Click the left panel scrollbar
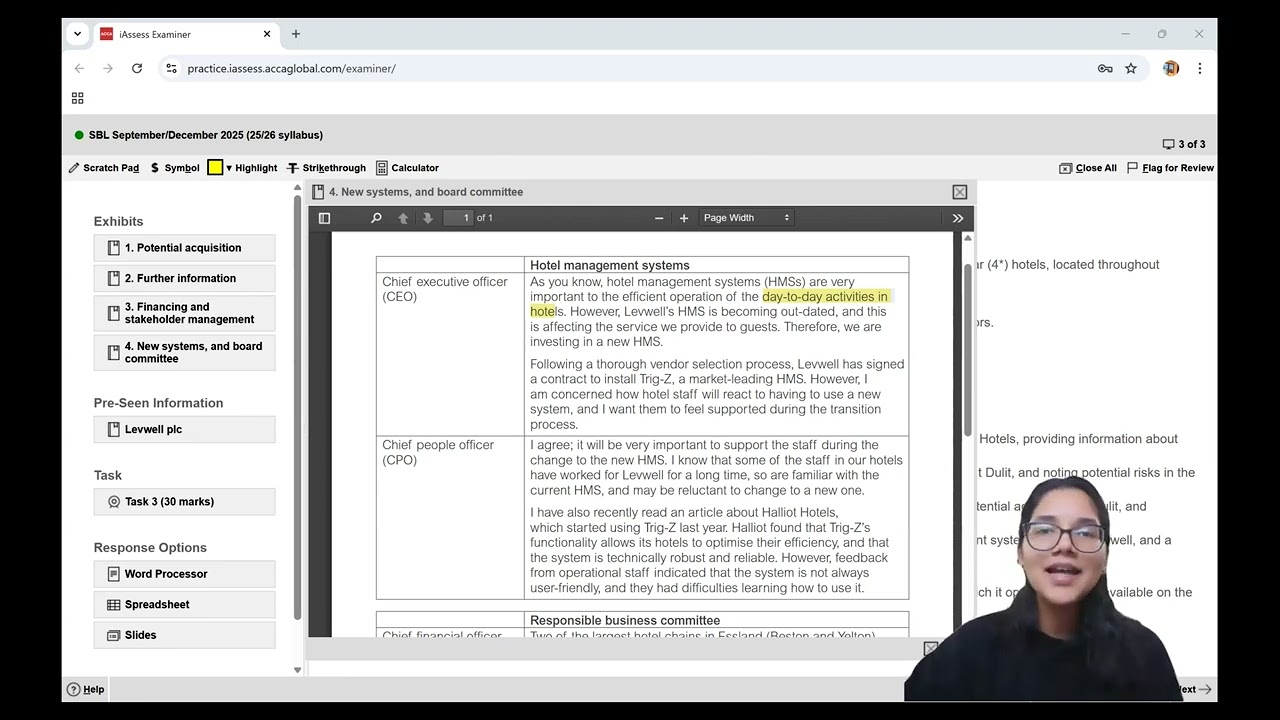This screenshot has width=1280, height=720. (x=297, y=408)
